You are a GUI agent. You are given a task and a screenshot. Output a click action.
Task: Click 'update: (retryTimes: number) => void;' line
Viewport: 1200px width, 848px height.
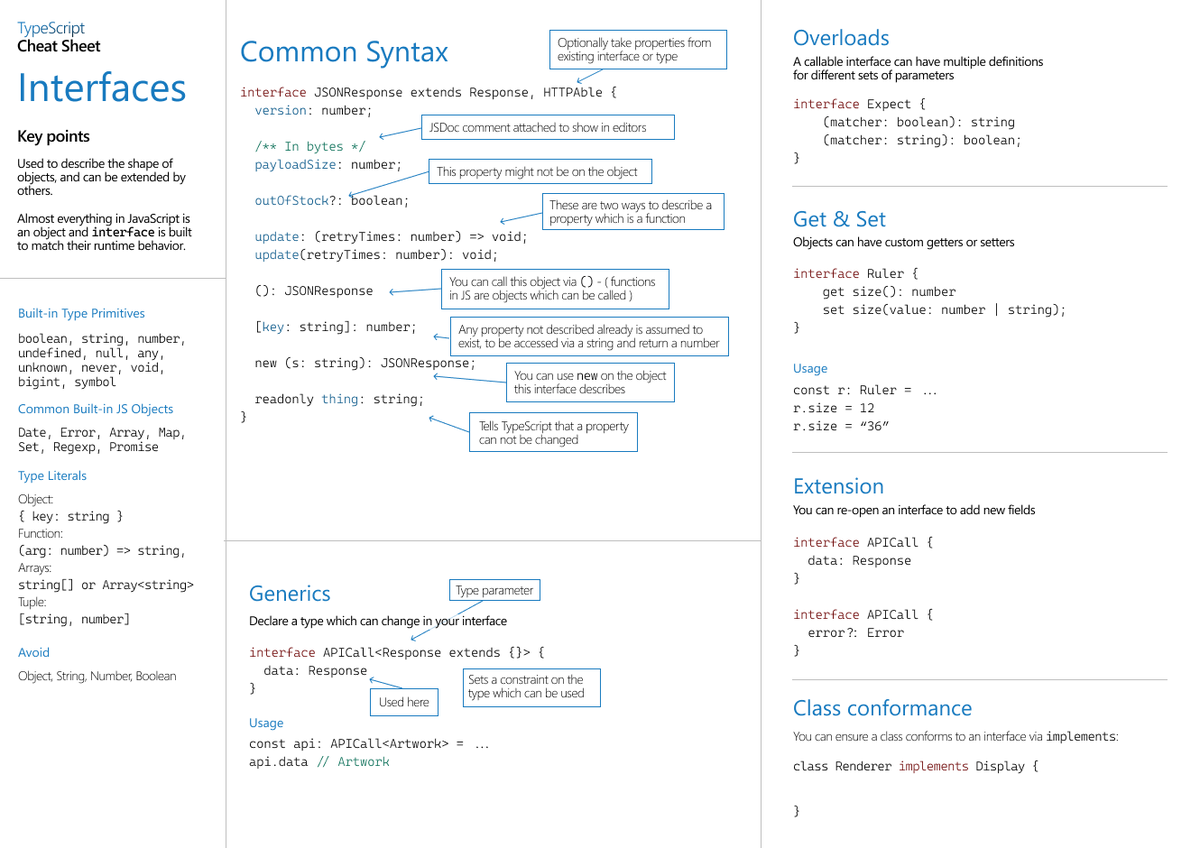391,237
